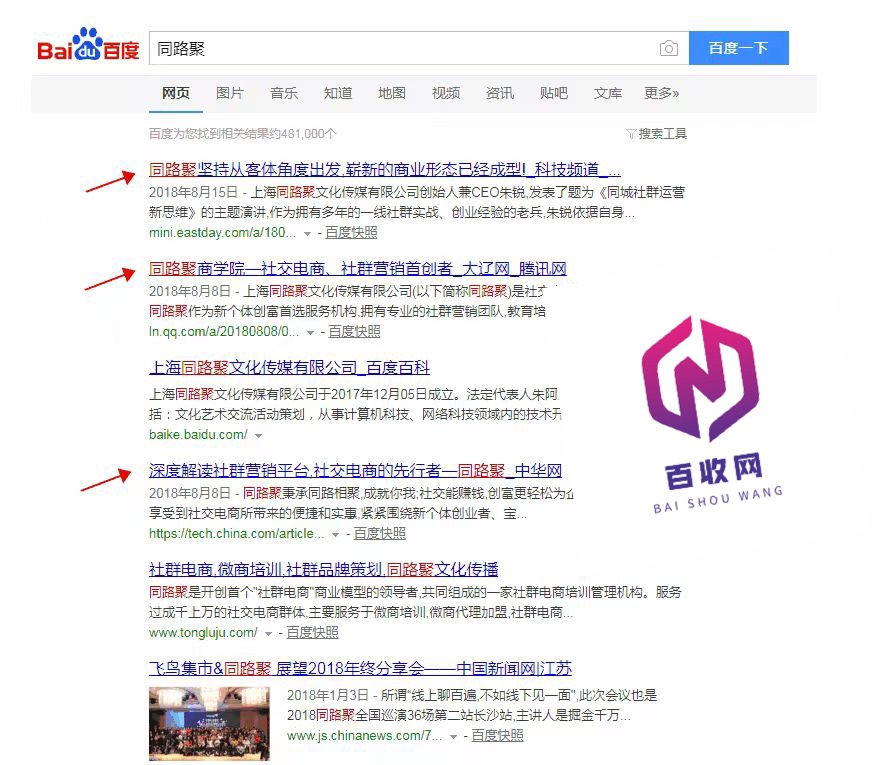The image size is (873, 765).
Task: Open the 文库 tab
Action: [x=608, y=93]
